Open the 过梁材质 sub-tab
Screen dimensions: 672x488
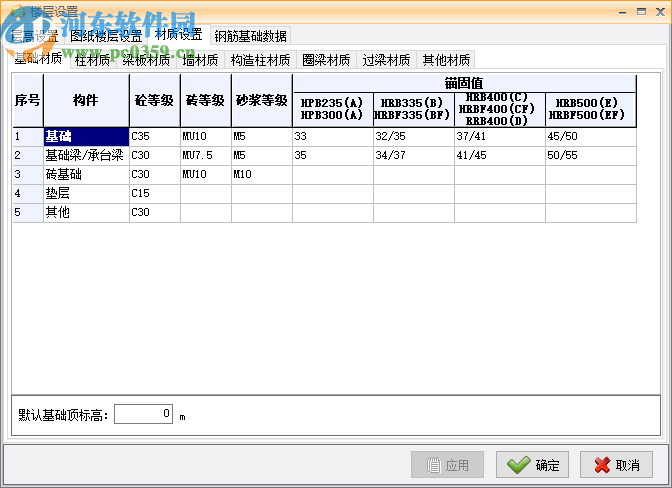pos(386,60)
